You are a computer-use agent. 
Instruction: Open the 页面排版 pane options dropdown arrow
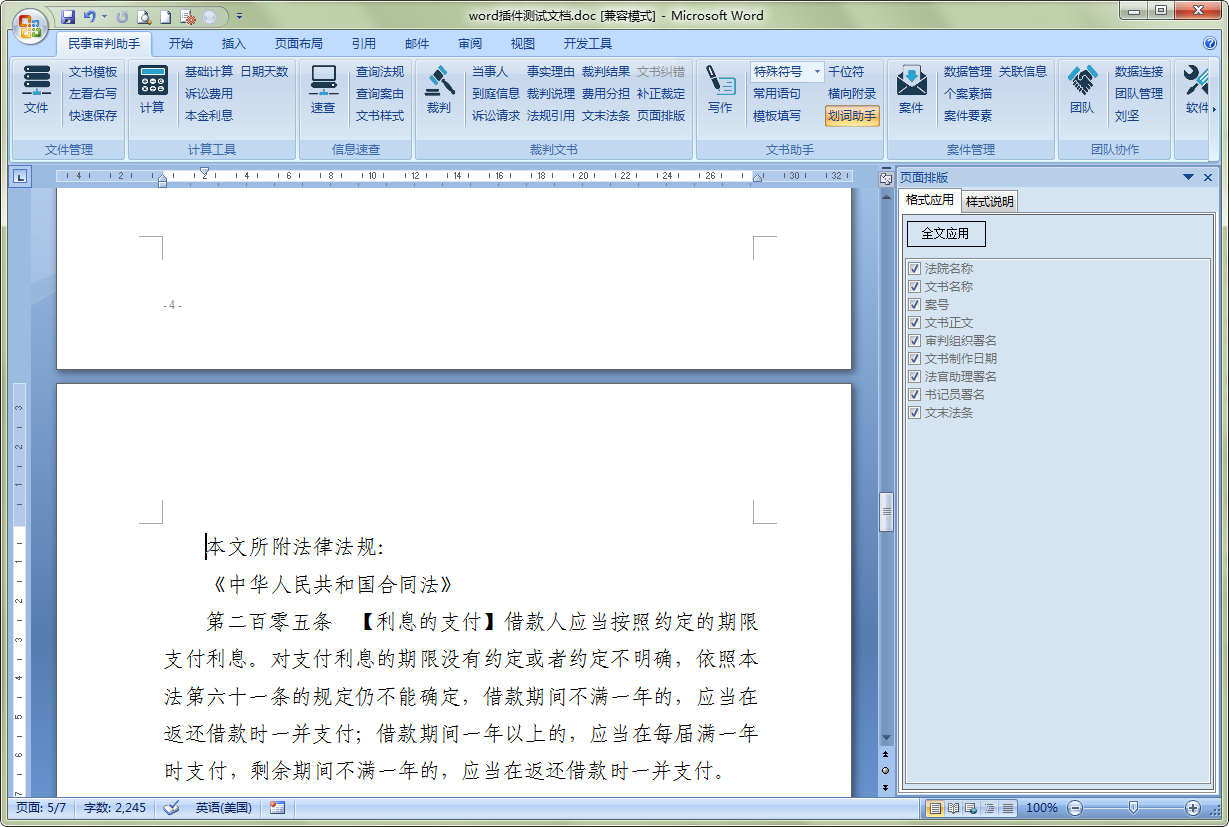pyautogui.click(x=1189, y=177)
